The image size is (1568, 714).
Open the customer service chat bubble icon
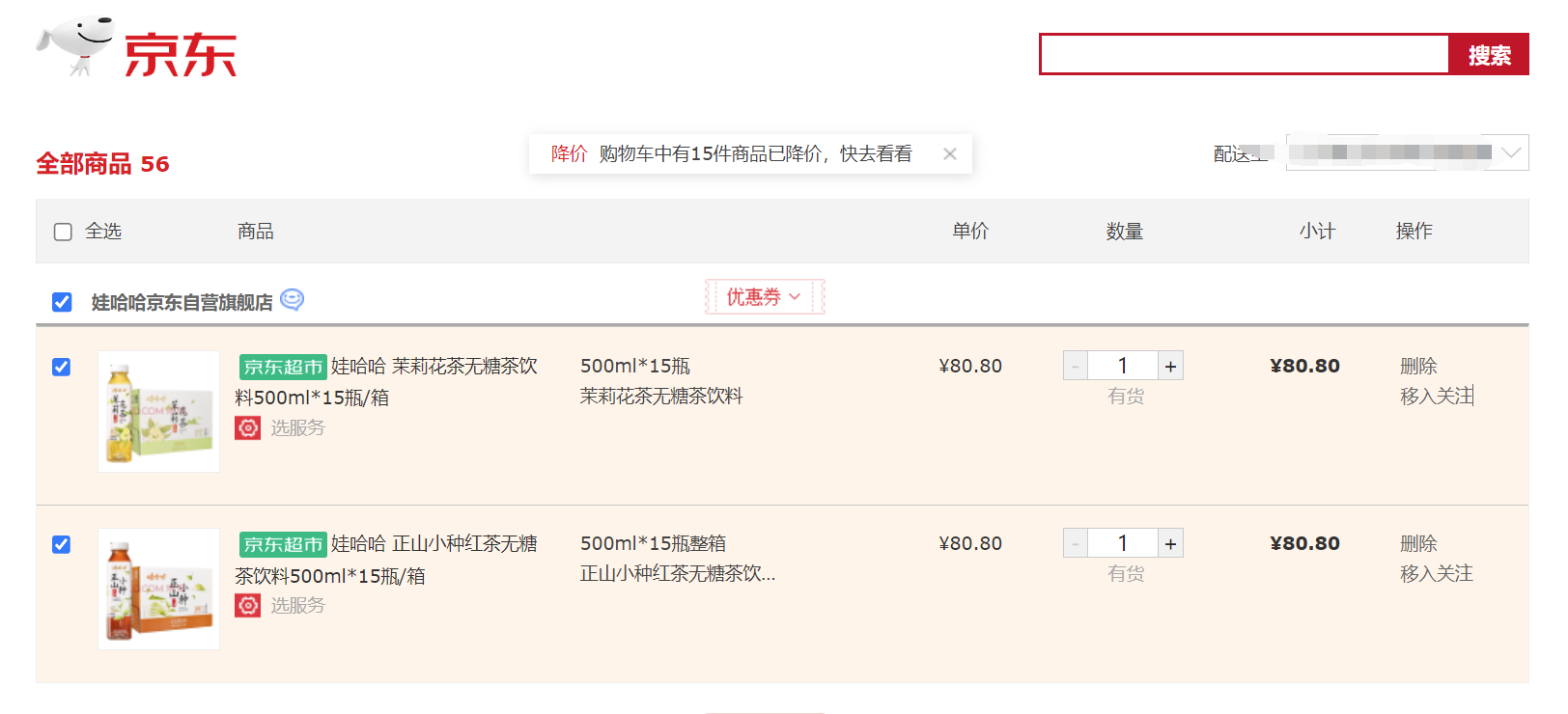292,300
